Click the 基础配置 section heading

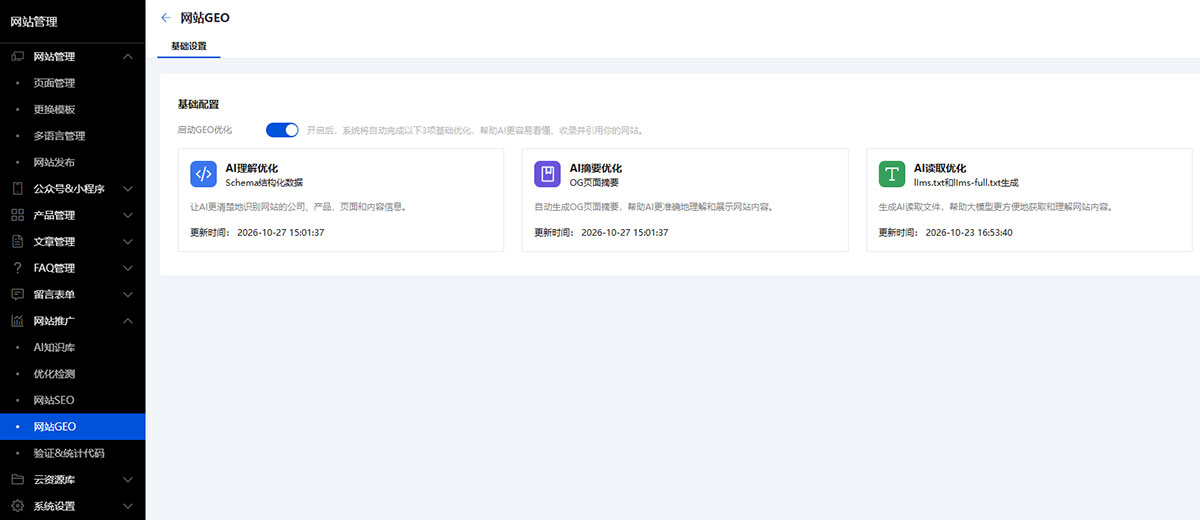(x=198, y=104)
